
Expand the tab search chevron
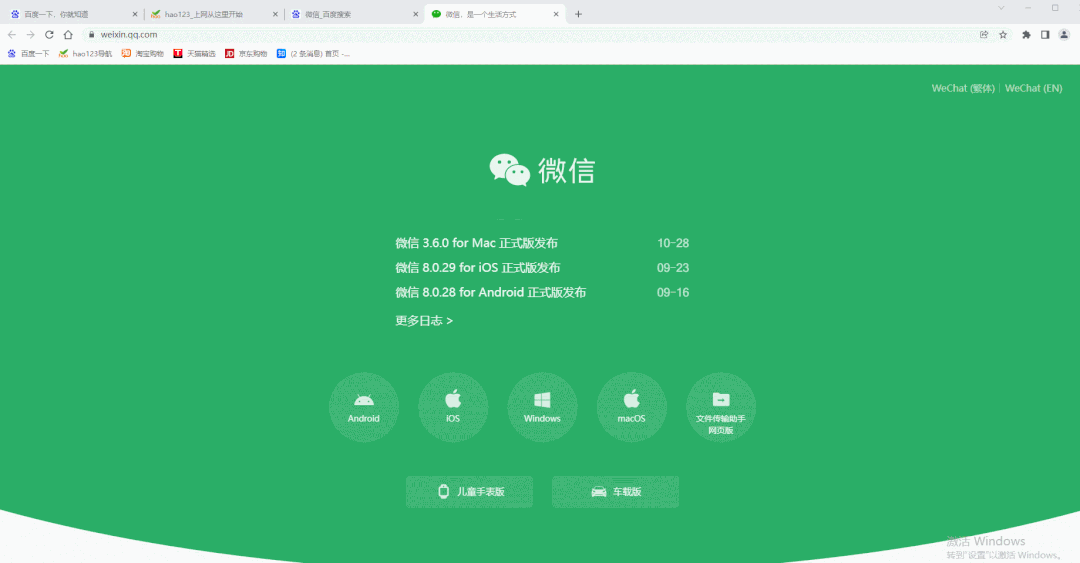point(1001,8)
